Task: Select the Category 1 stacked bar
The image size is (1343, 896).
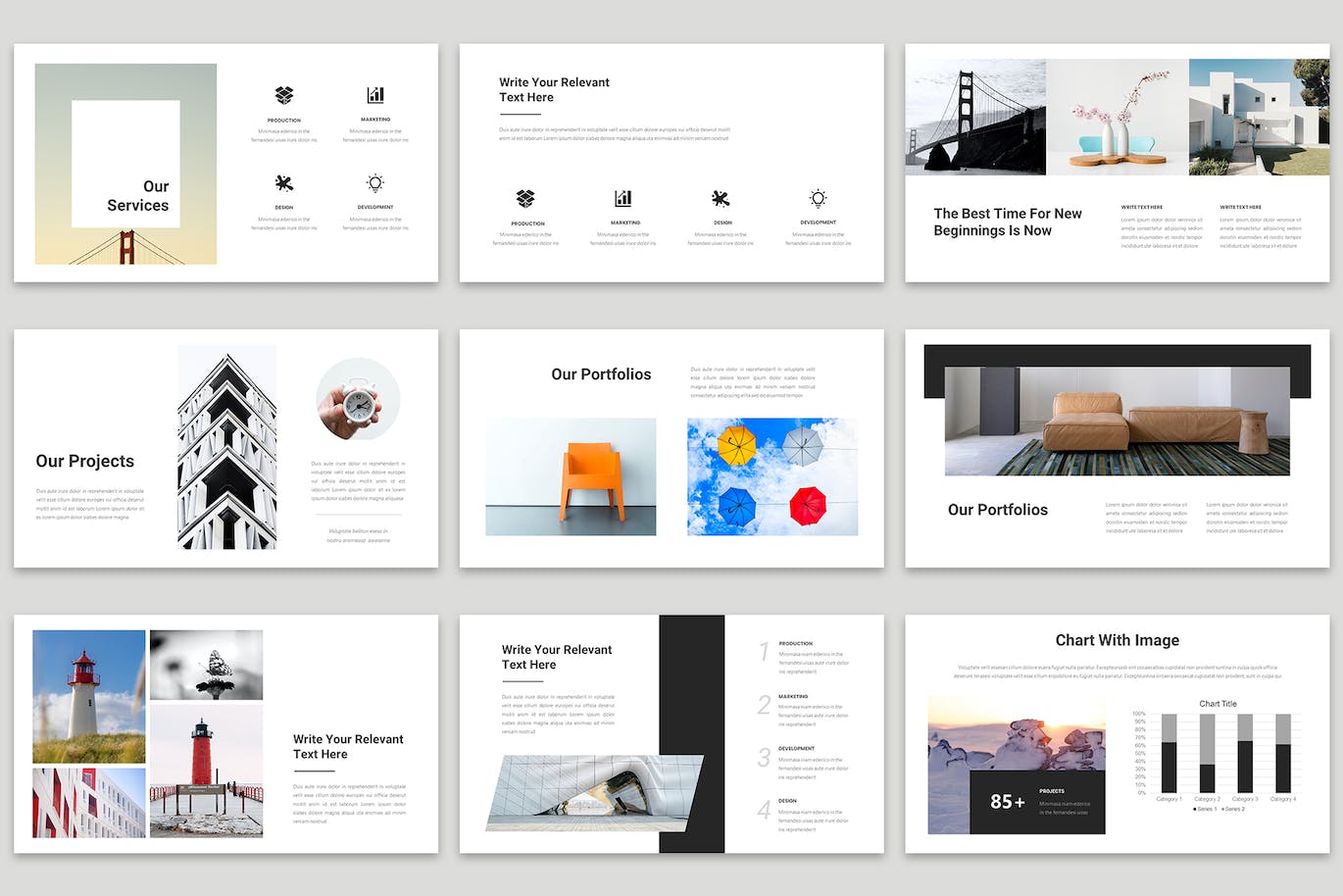Action: 1169,753
